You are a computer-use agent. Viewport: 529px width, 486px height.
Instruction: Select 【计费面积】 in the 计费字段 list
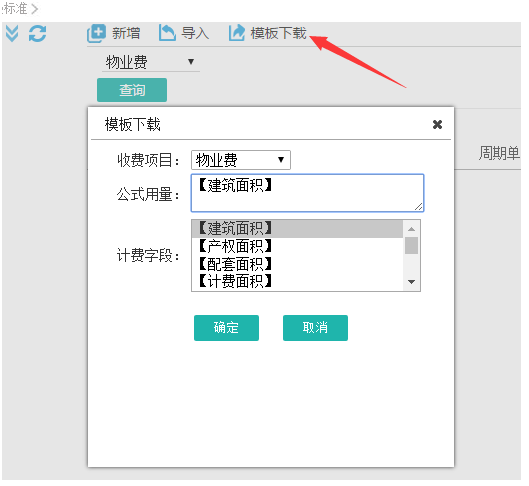pyautogui.click(x=297, y=281)
